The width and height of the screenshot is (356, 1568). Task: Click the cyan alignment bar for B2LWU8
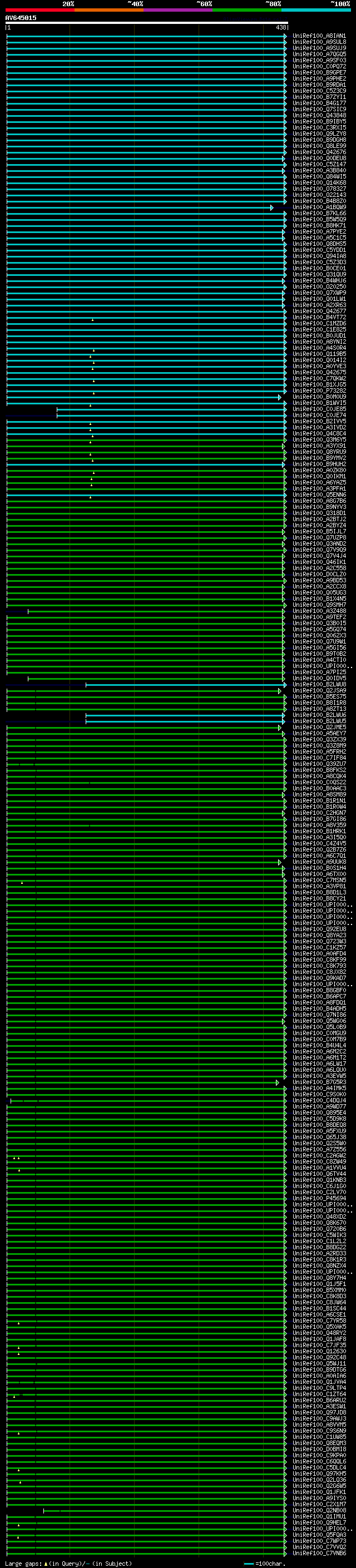pos(185,685)
